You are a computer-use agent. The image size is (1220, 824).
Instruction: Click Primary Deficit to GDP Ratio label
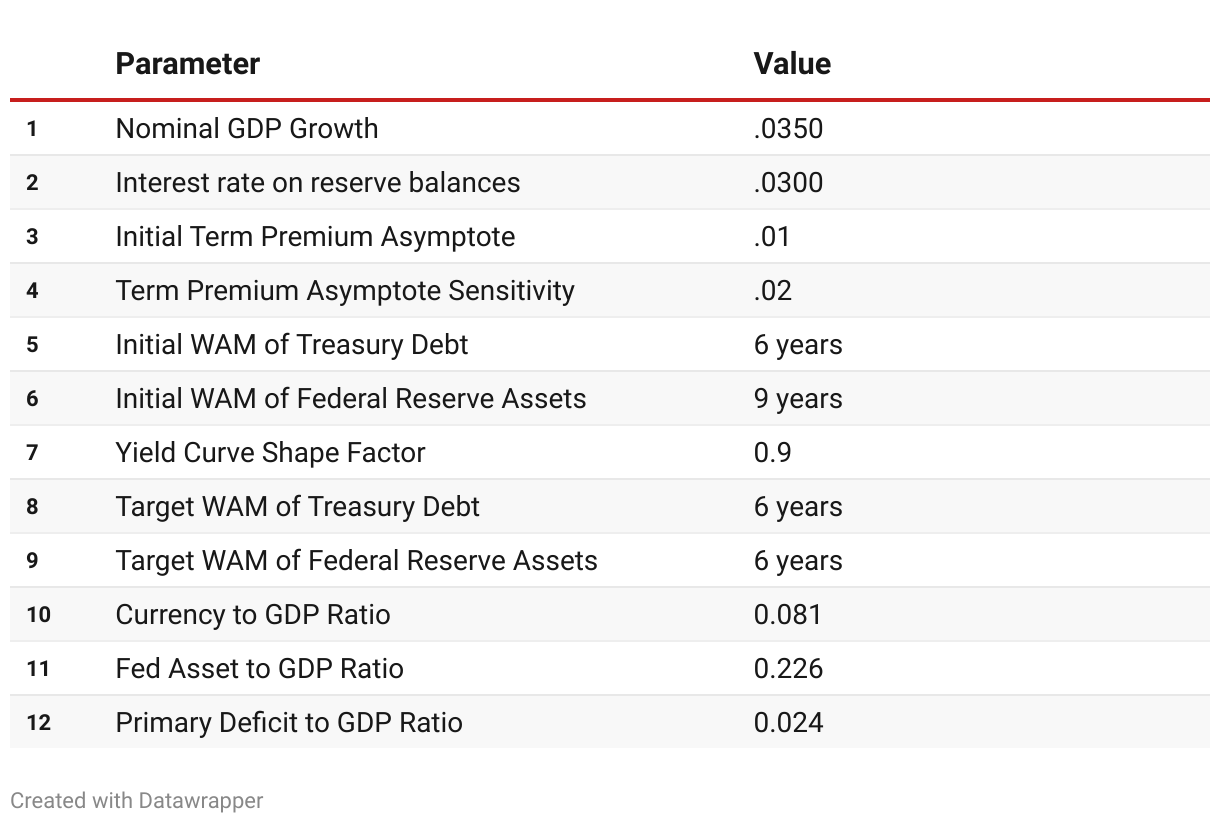pyautogui.click(x=289, y=723)
